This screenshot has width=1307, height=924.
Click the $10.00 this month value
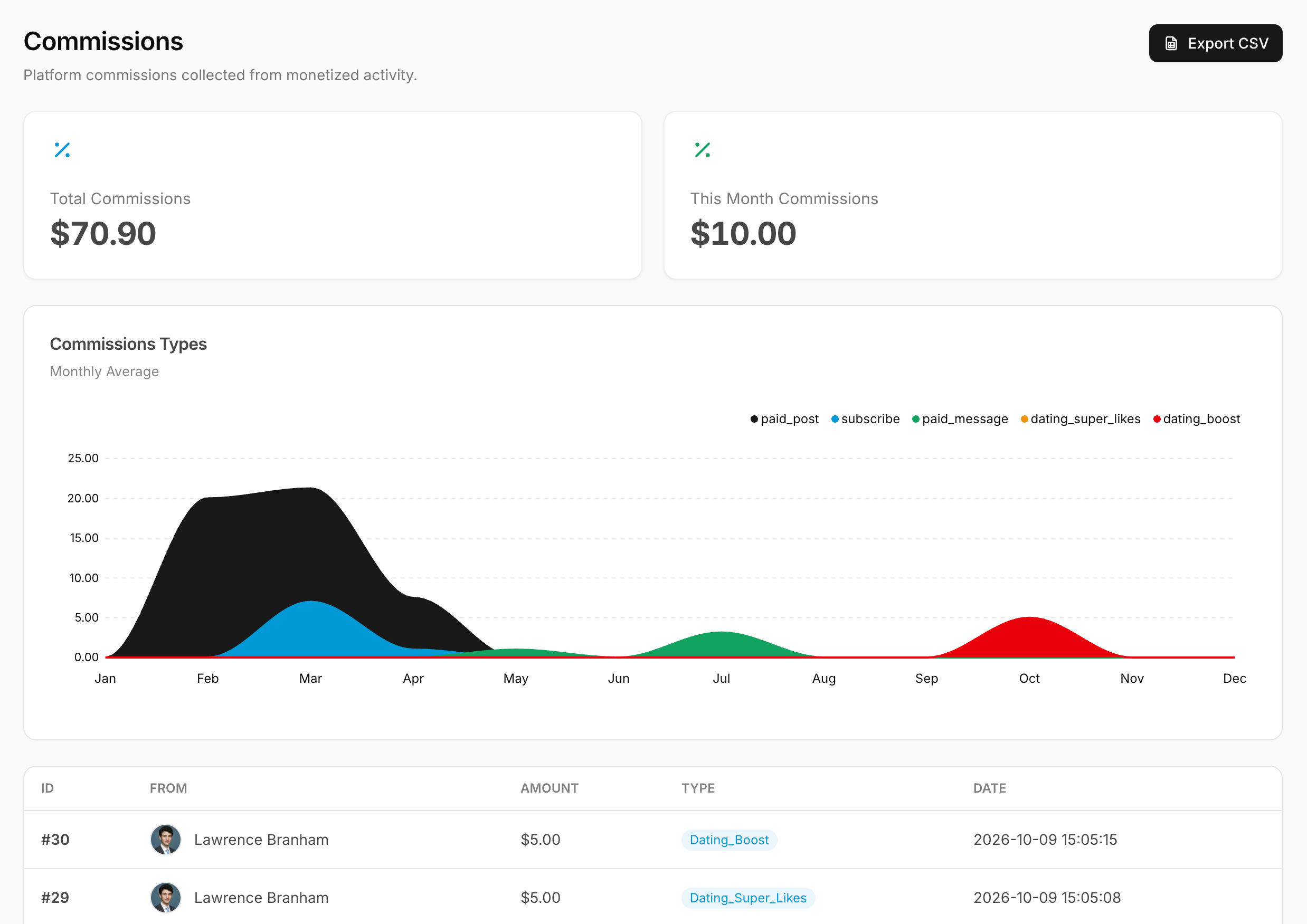pos(743,233)
